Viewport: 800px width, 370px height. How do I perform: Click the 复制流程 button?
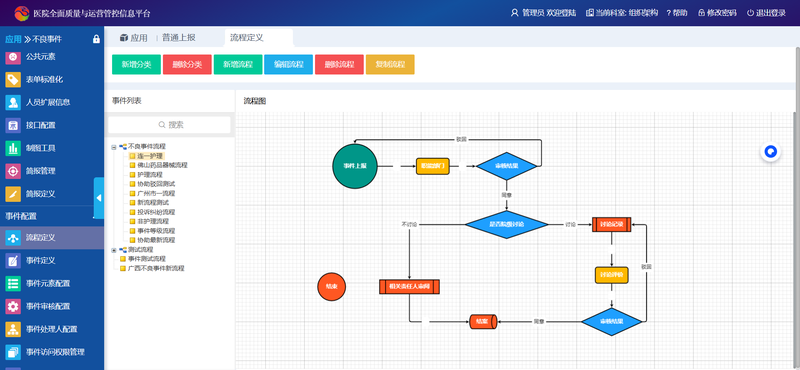tap(390, 65)
